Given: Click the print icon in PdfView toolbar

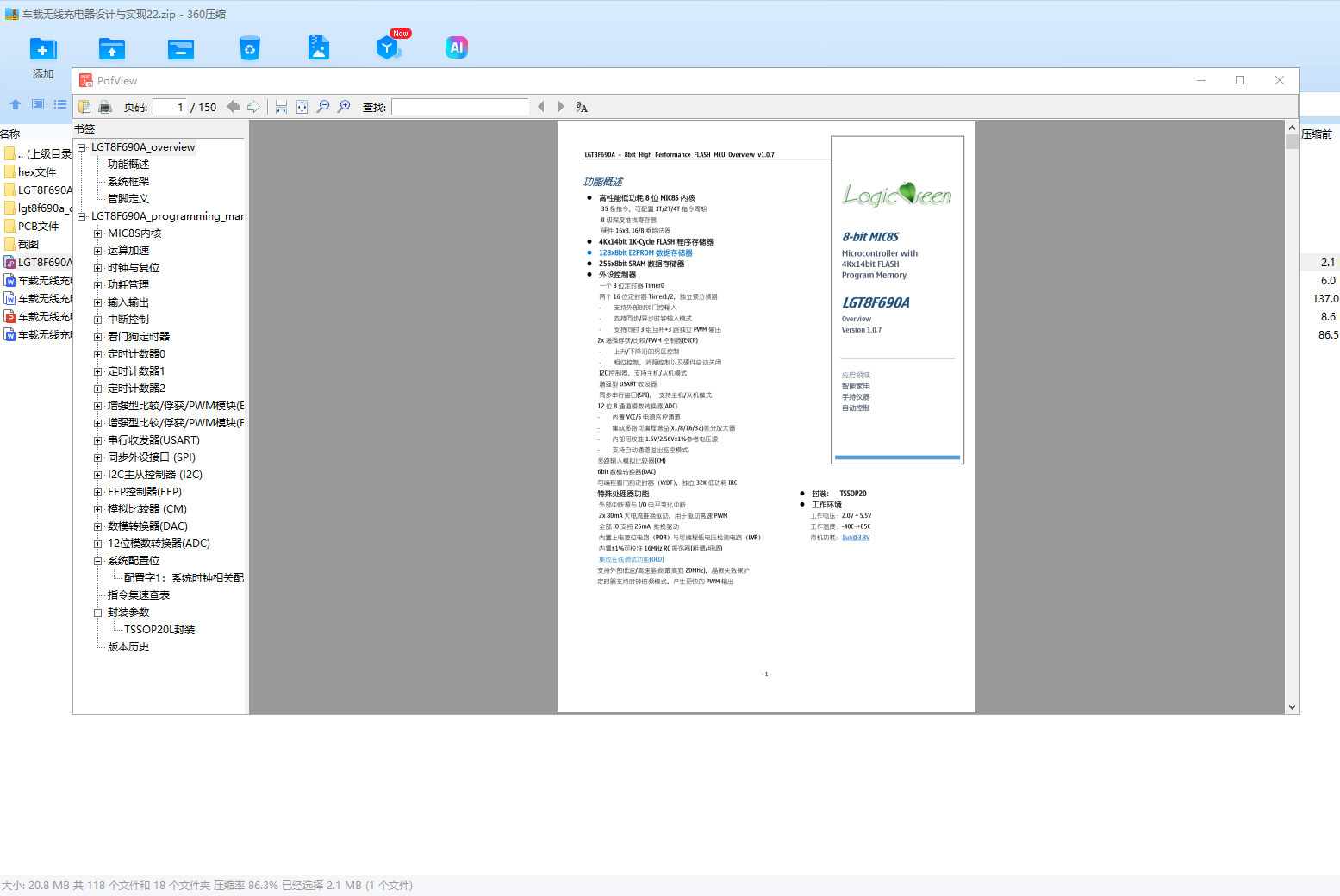Looking at the screenshot, I should click(x=105, y=107).
